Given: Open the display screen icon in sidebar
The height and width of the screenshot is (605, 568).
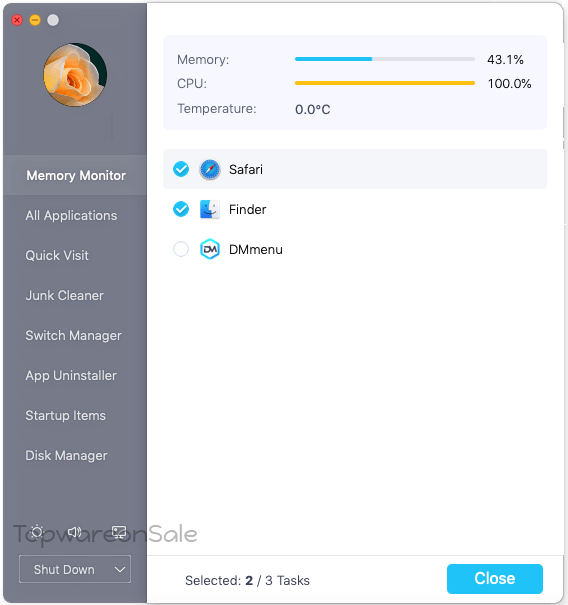Looking at the screenshot, I should point(119,532).
